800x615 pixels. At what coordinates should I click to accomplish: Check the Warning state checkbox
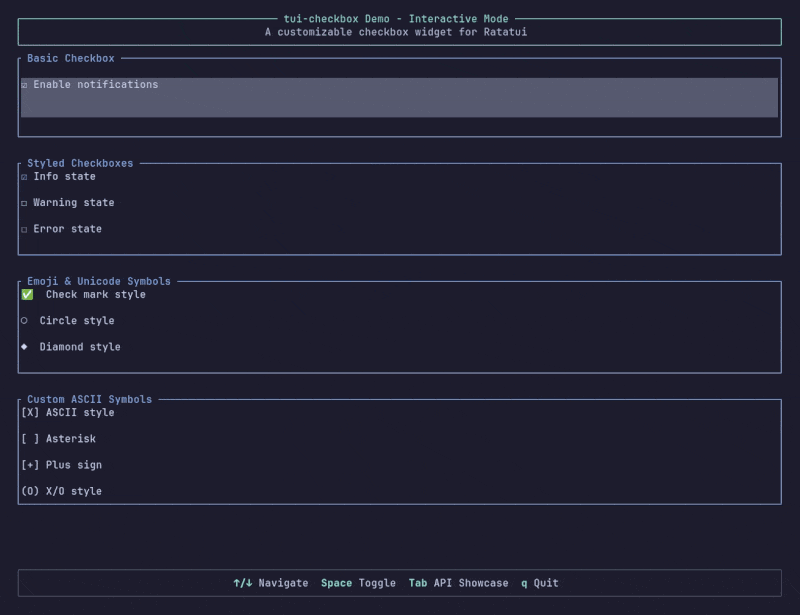(24, 203)
